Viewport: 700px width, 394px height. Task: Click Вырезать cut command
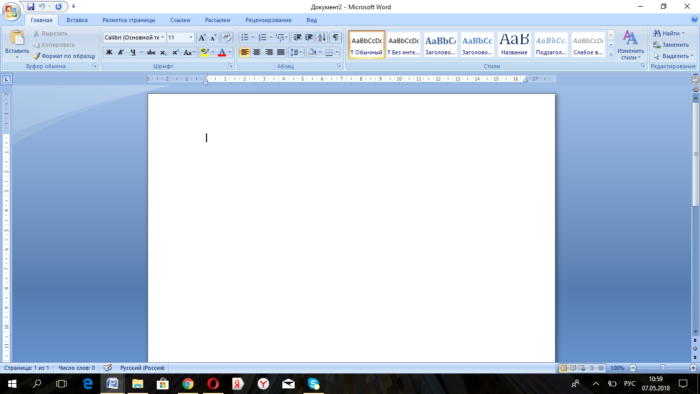[50, 33]
